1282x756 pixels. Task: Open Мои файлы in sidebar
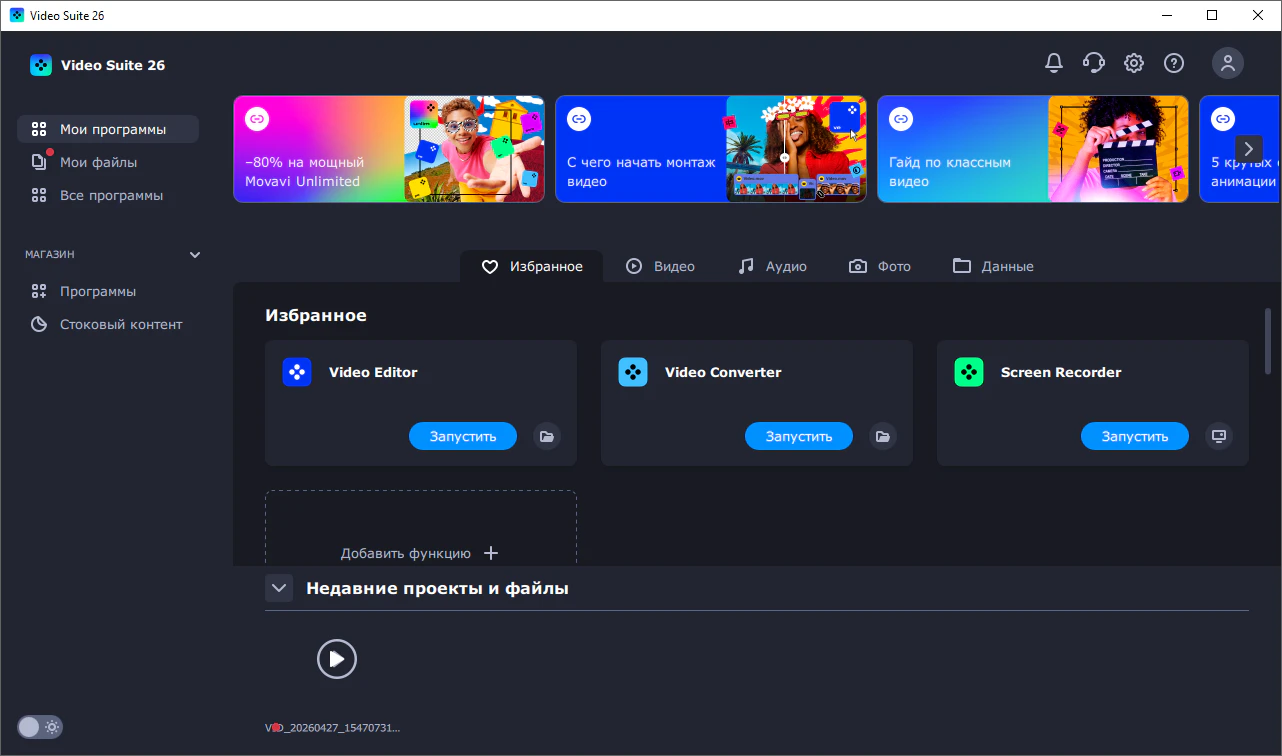click(x=108, y=162)
